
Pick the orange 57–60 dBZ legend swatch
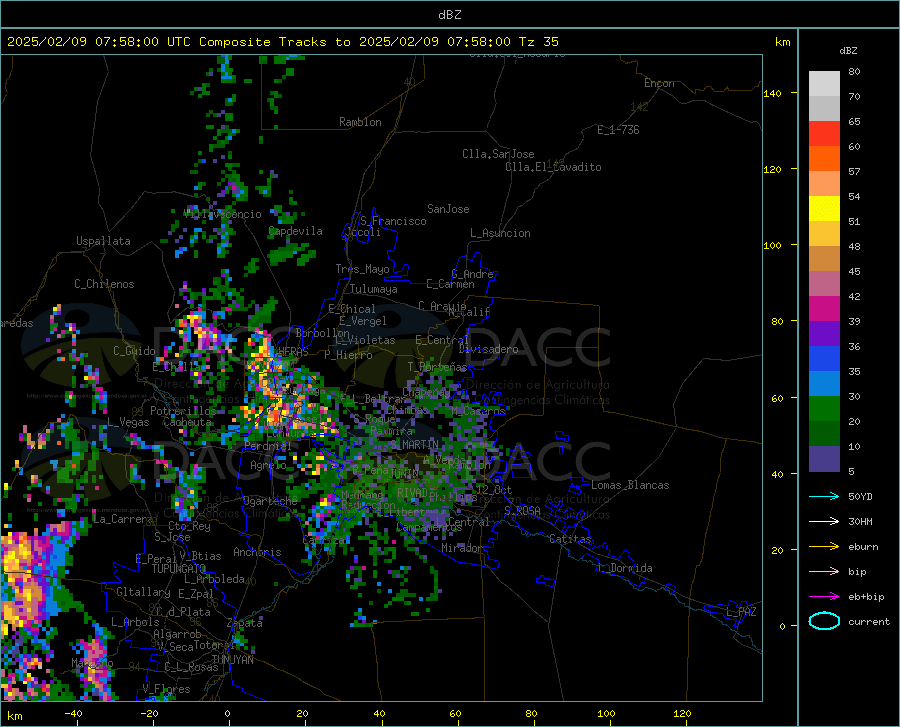[824, 159]
